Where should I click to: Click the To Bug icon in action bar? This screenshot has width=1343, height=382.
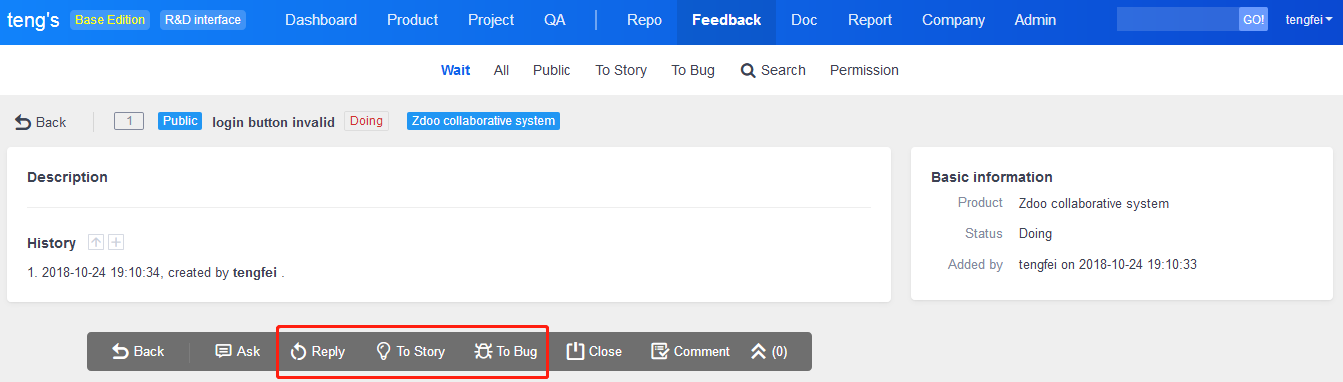click(482, 351)
